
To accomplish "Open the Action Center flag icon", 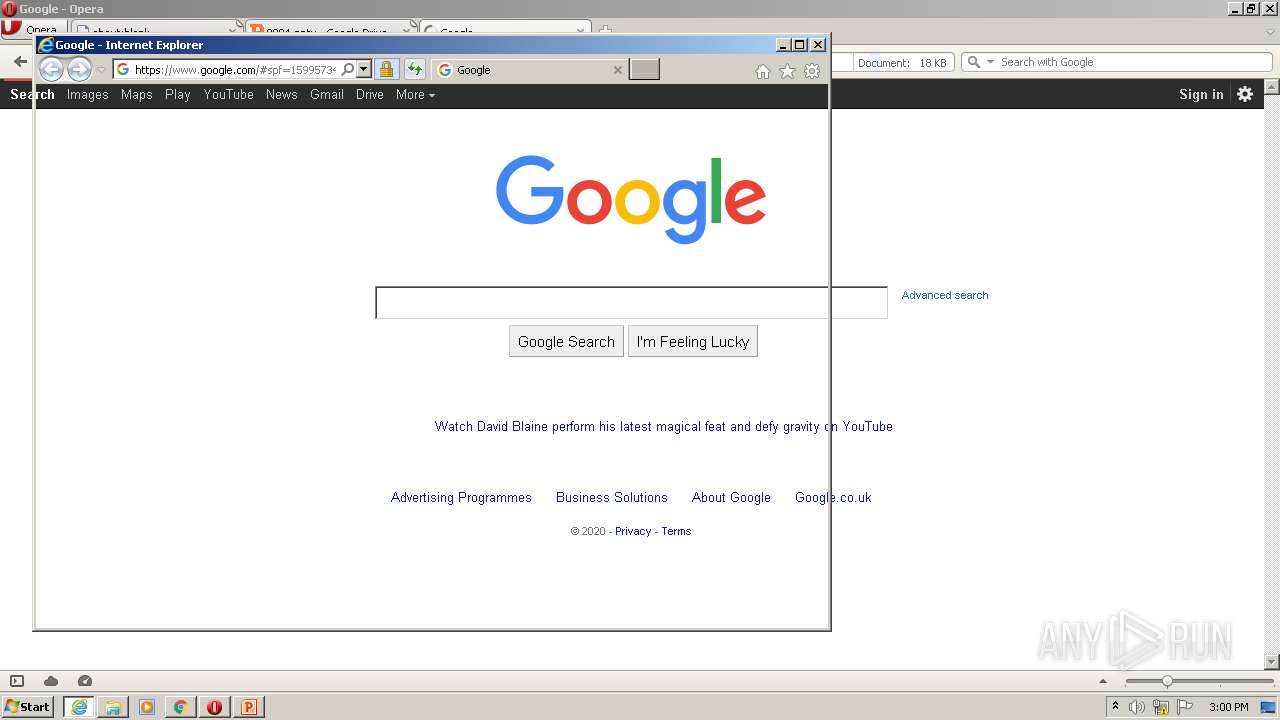I will 1185,707.
